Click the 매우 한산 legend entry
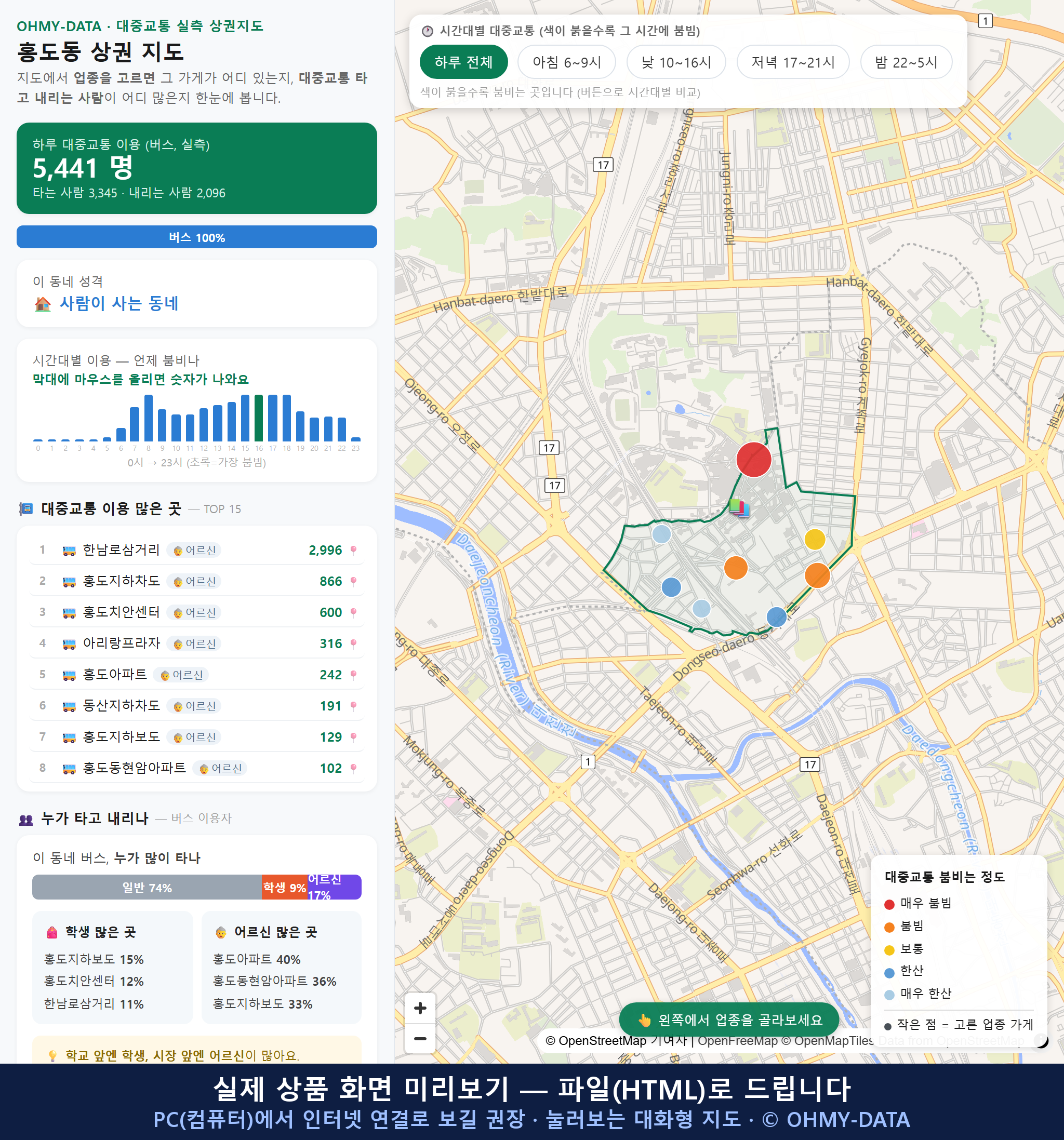Screen dimensions: 1064x1140 (x=917, y=993)
